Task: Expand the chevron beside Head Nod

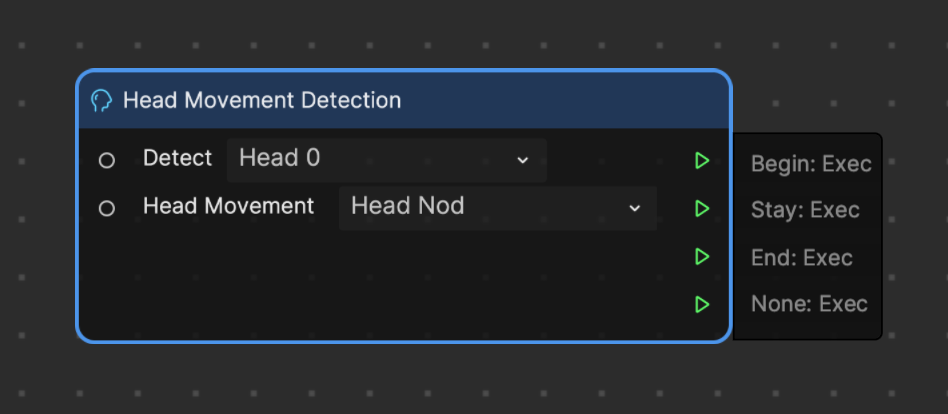Action: pyautogui.click(x=634, y=209)
